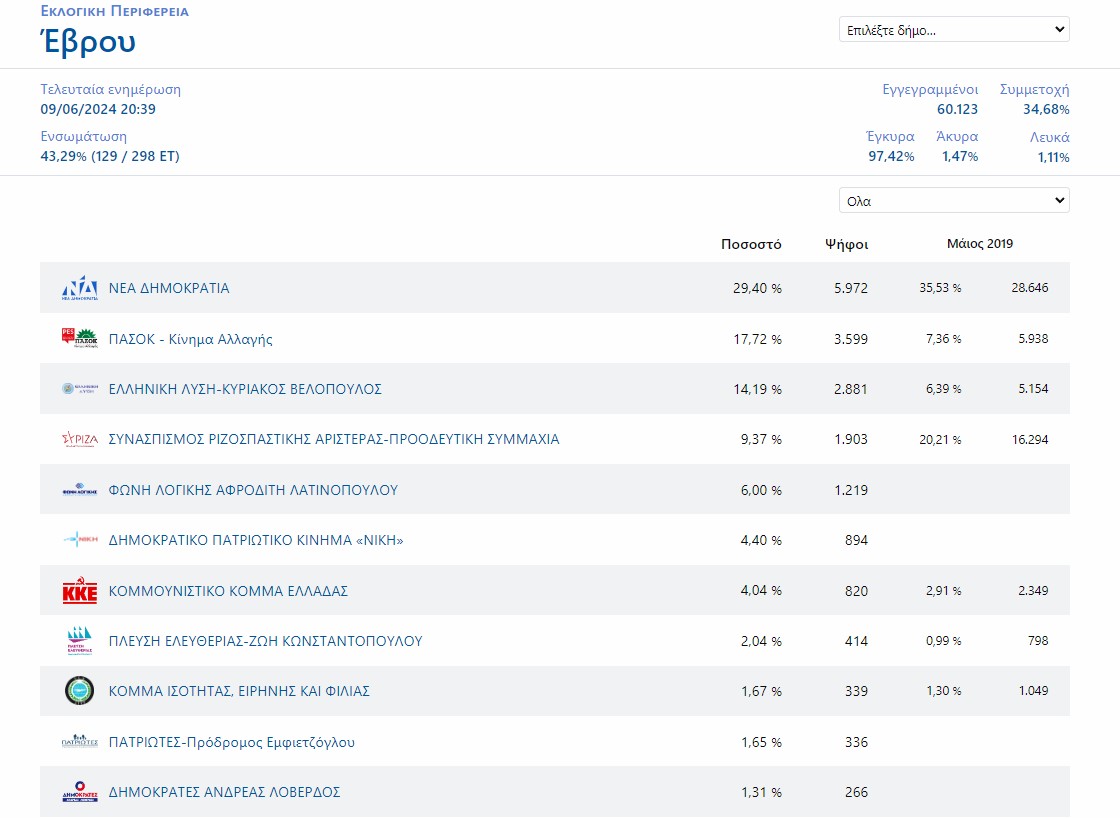Click the Φωνή Λογικής party logo

click(x=80, y=490)
